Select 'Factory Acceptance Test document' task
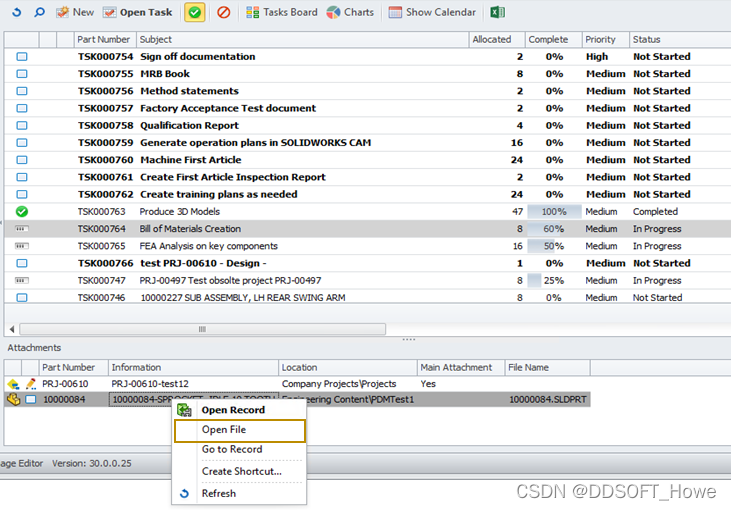The width and height of the screenshot is (731, 510). point(228,108)
